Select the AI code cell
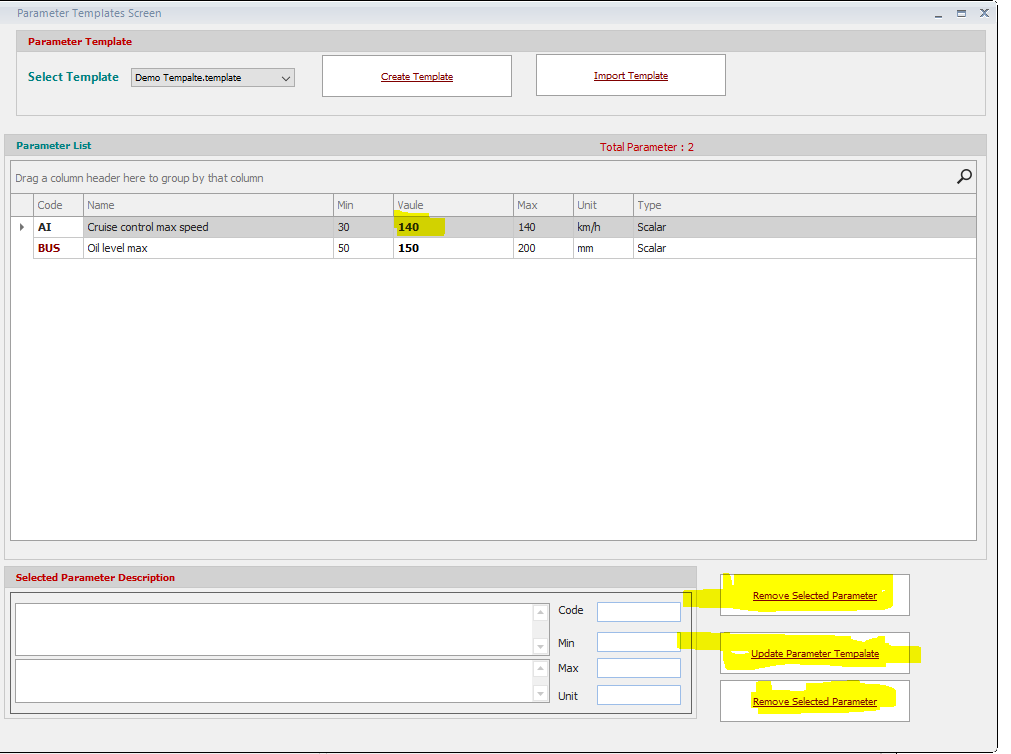 pyautogui.click(x=58, y=227)
